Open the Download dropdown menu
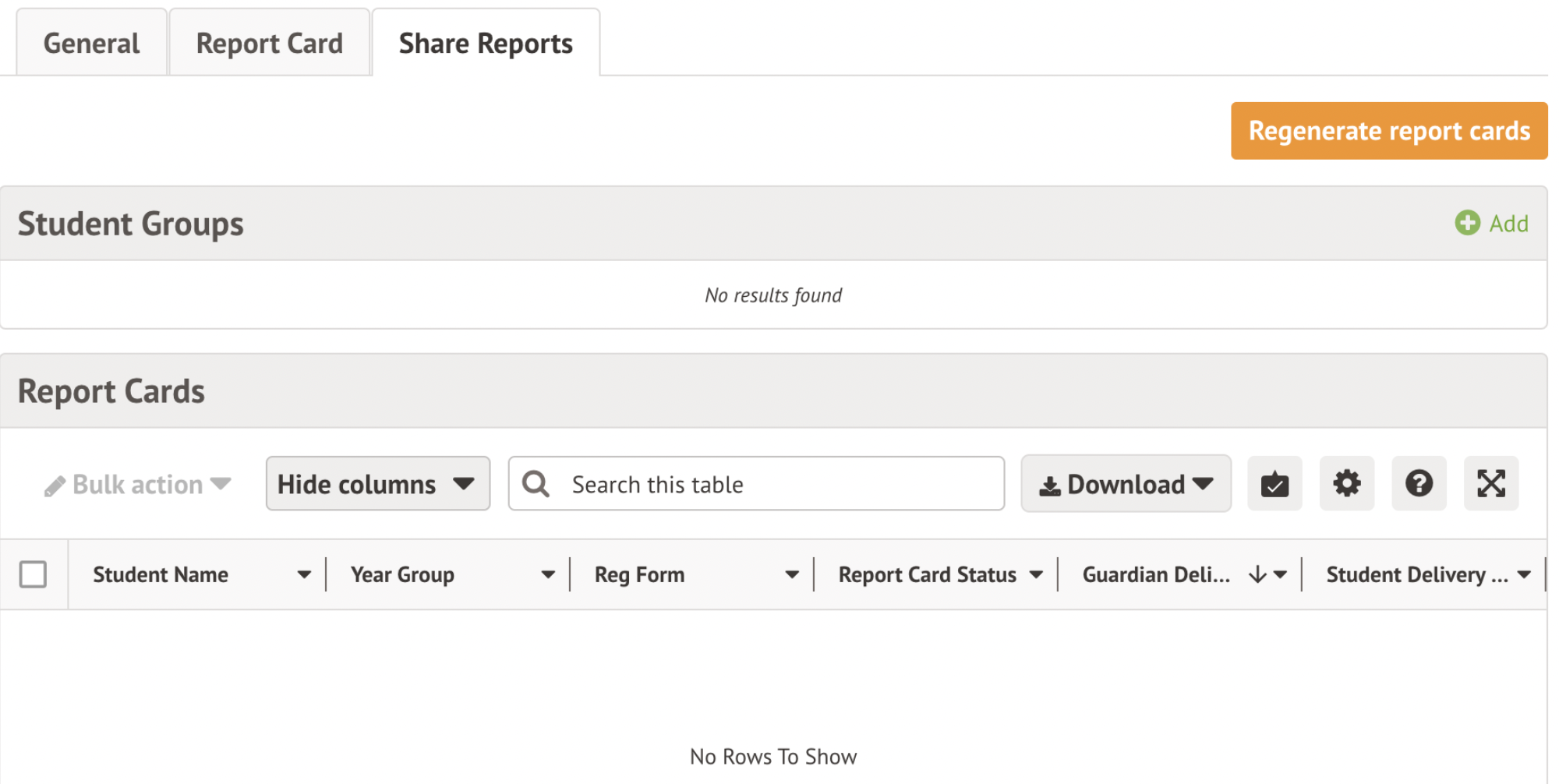 click(x=1126, y=484)
